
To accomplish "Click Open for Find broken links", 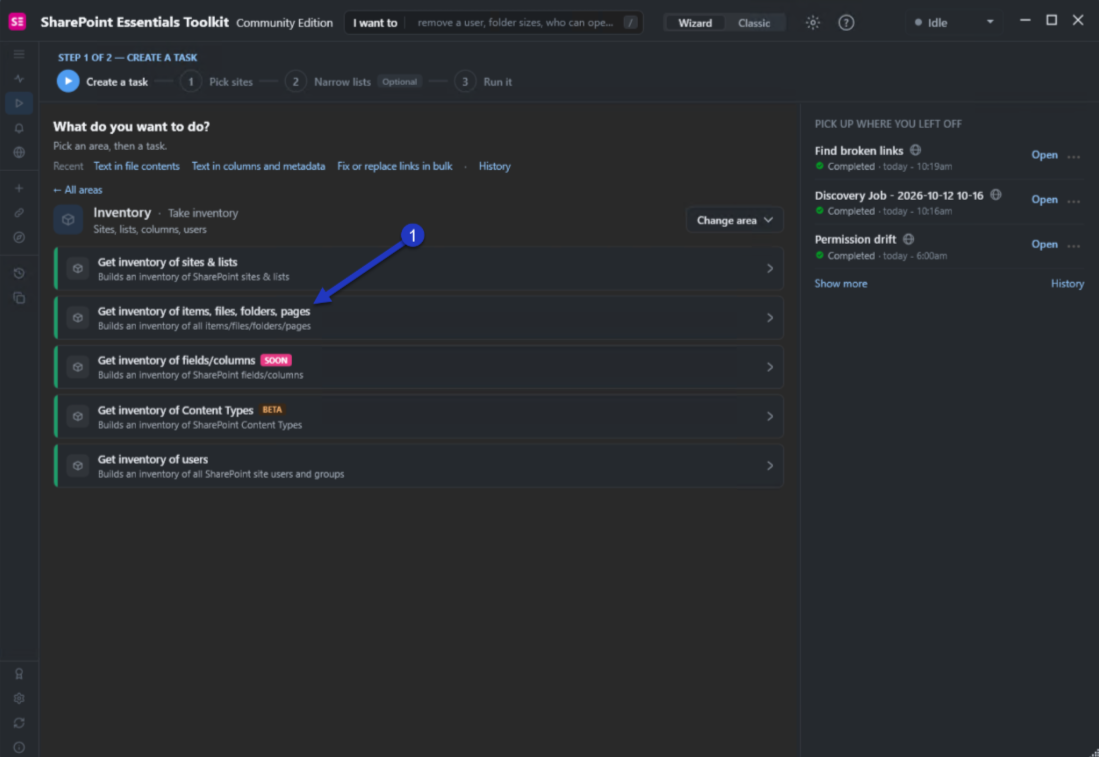I will 1044,155.
